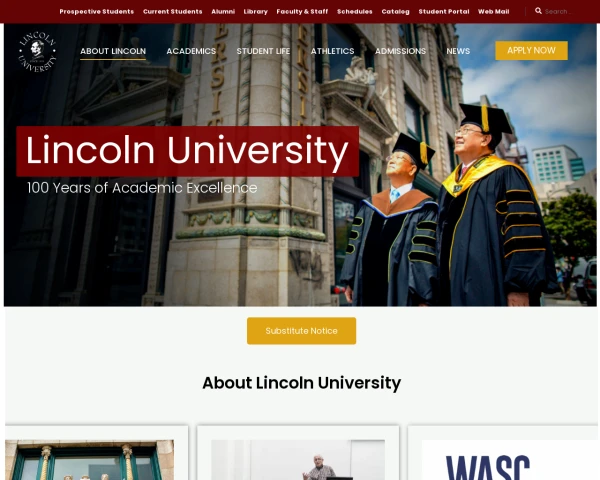This screenshot has height=480, width=600.
Task: Go to the News section
Action: click(458, 51)
